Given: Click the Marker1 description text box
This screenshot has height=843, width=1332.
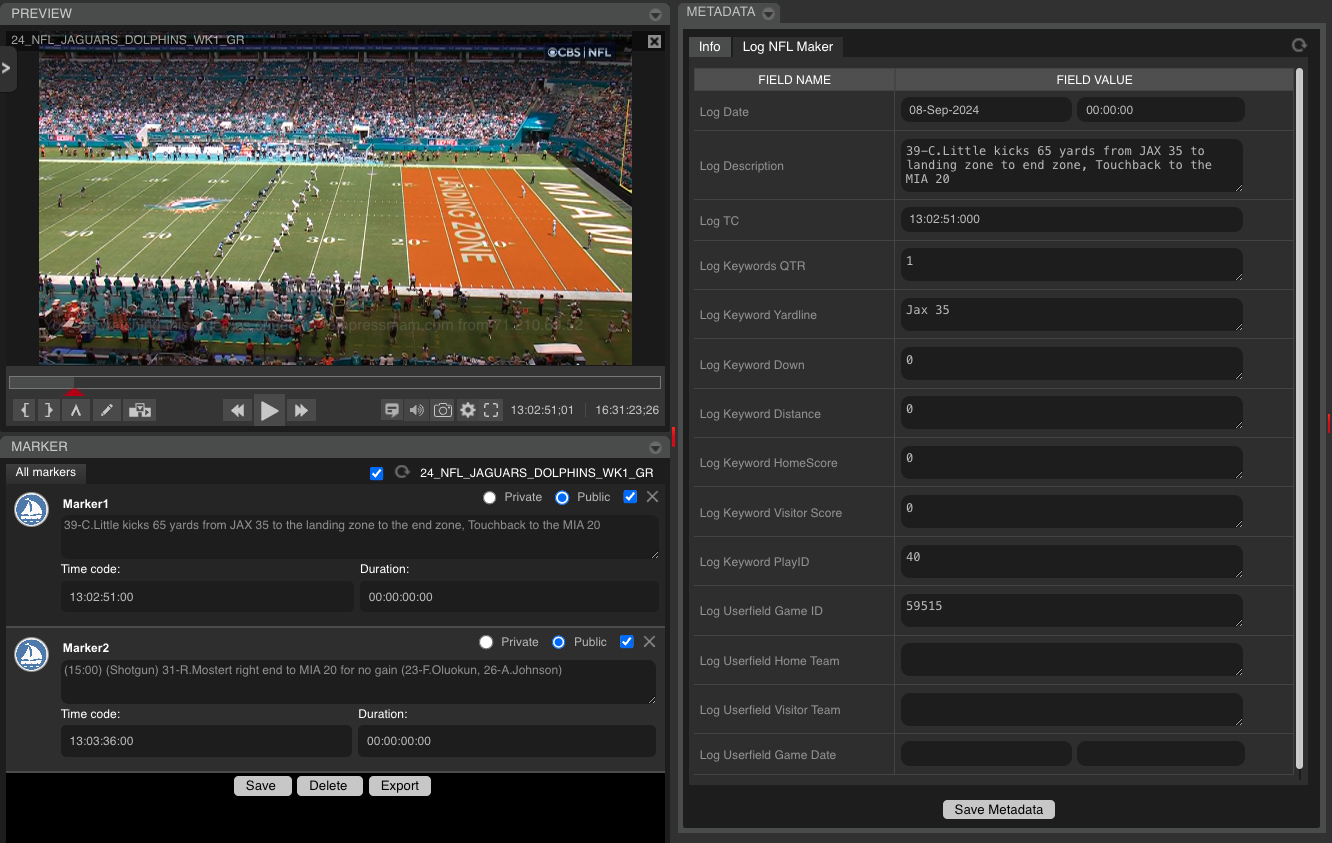Looking at the screenshot, I should (x=360, y=537).
